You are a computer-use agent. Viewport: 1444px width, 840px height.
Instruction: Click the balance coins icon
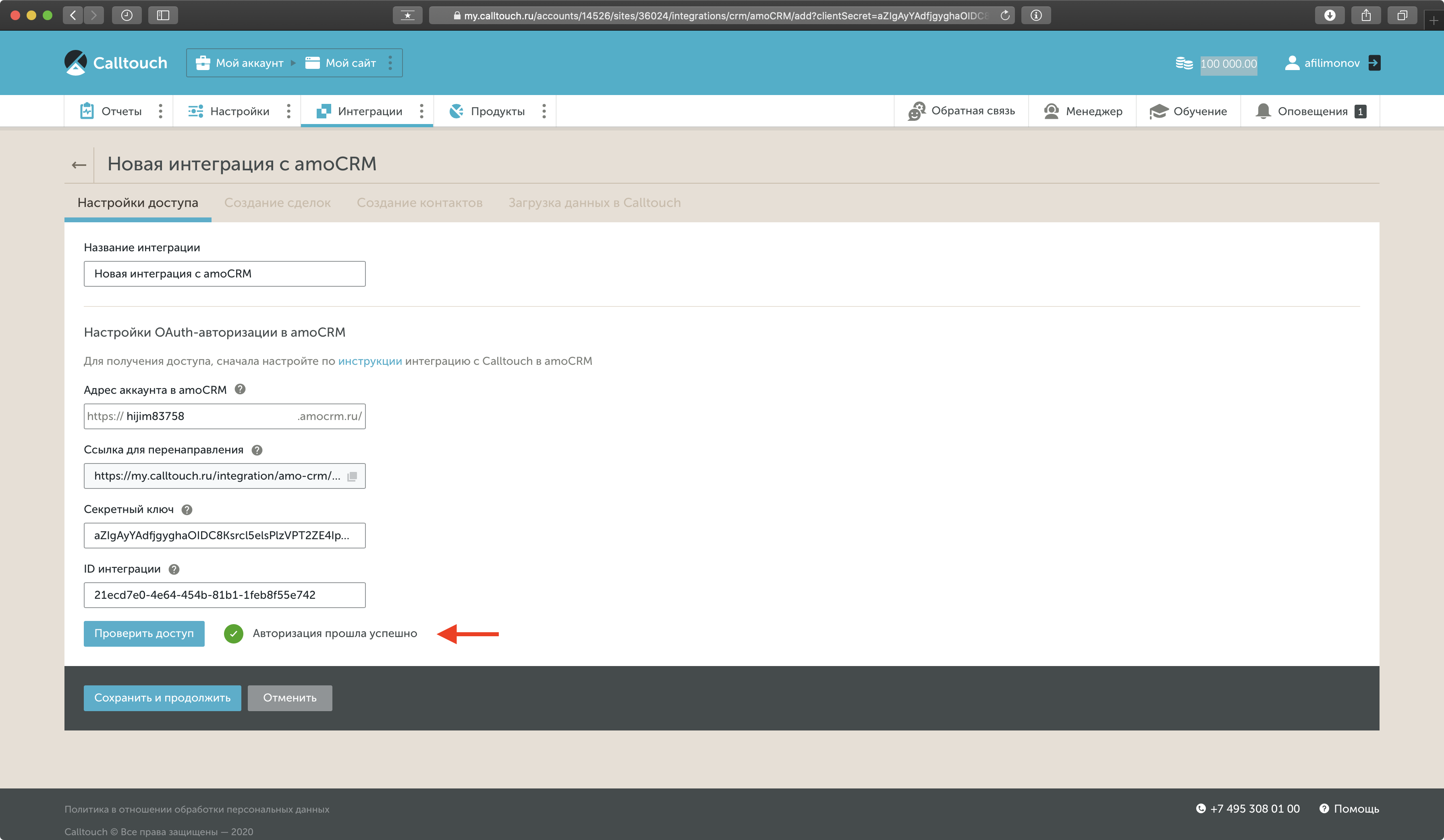[1184, 63]
